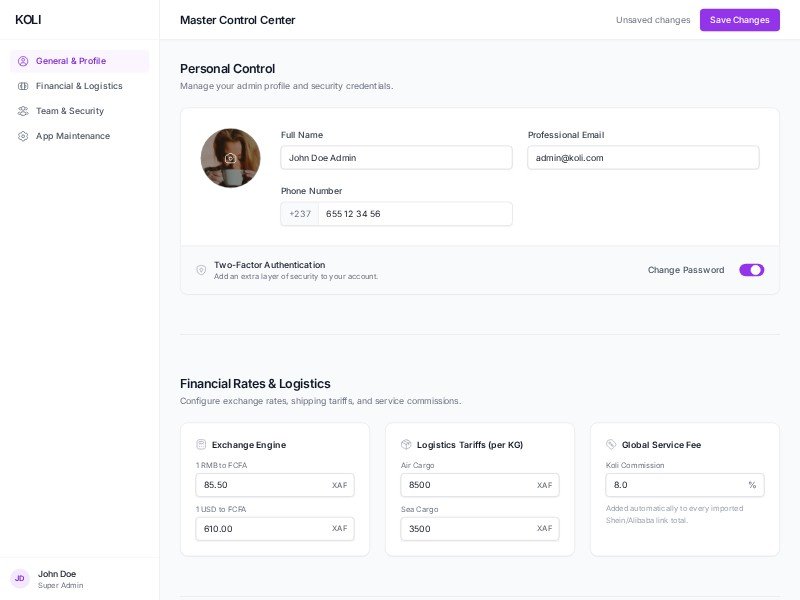This screenshot has height=600, width=800.
Task: Click the Full Name input field
Action: (396, 158)
